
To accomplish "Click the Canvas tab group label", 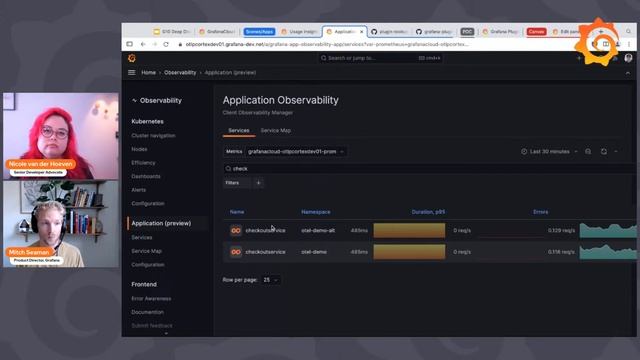I will [x=536, y=31].
